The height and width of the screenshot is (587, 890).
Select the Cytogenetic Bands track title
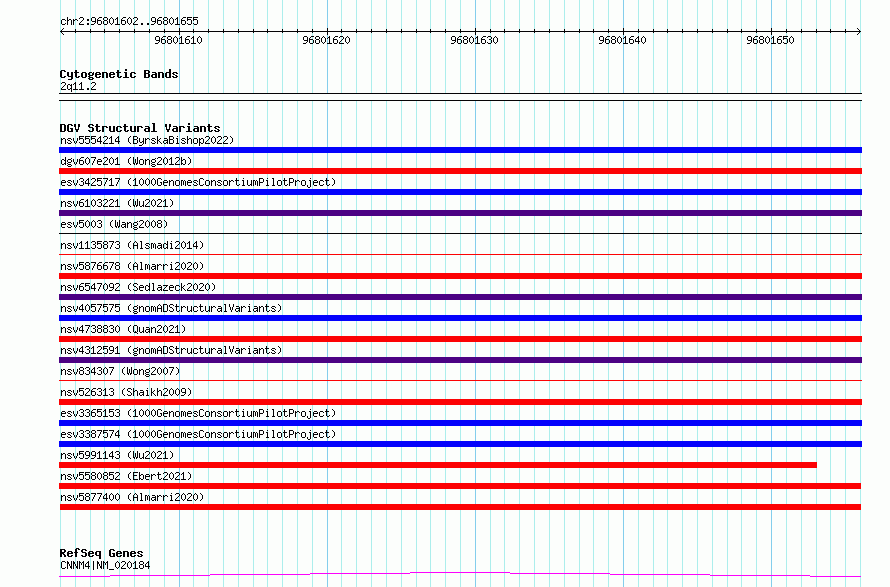(x=119, y=74)
